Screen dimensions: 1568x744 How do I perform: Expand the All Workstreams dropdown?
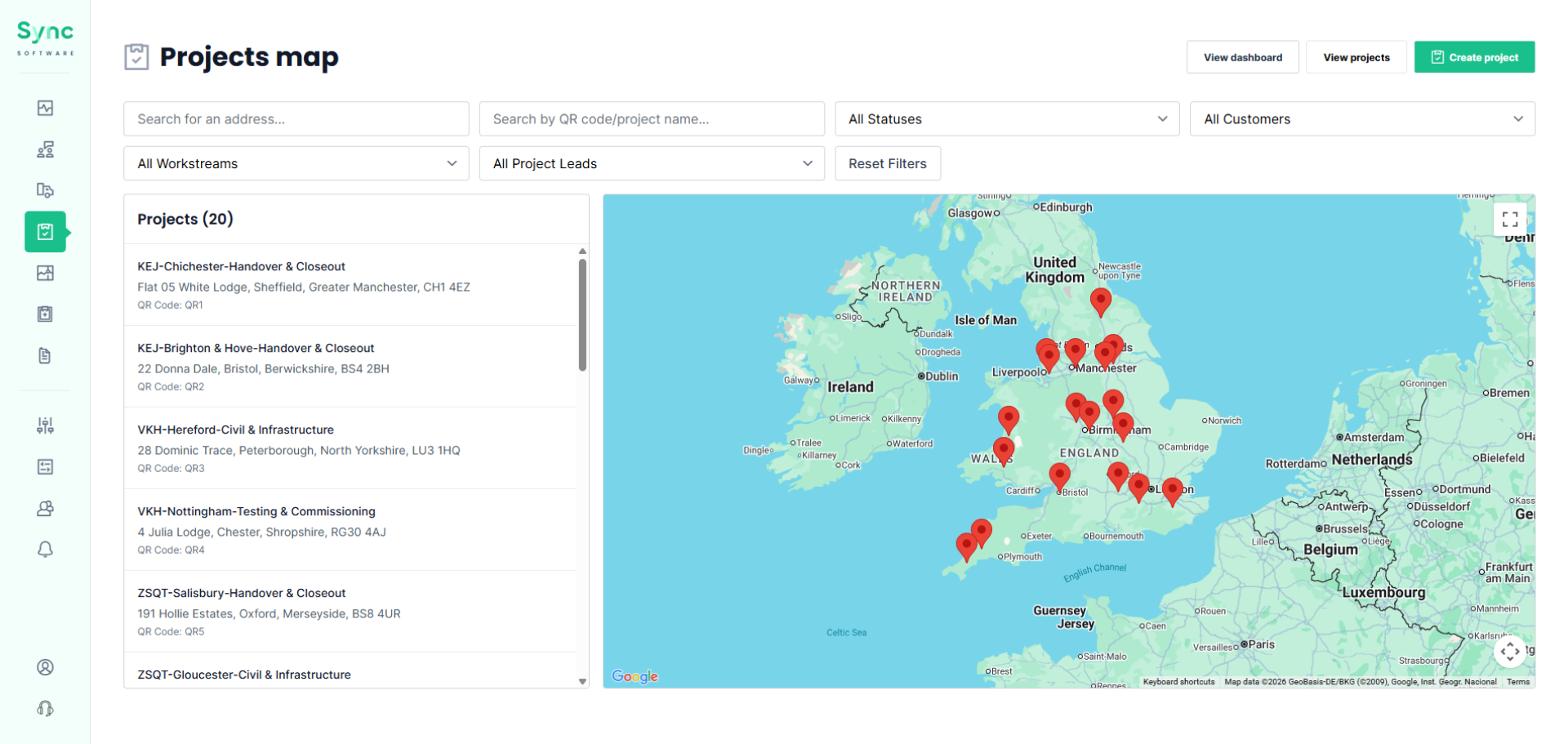coord(296,163)
